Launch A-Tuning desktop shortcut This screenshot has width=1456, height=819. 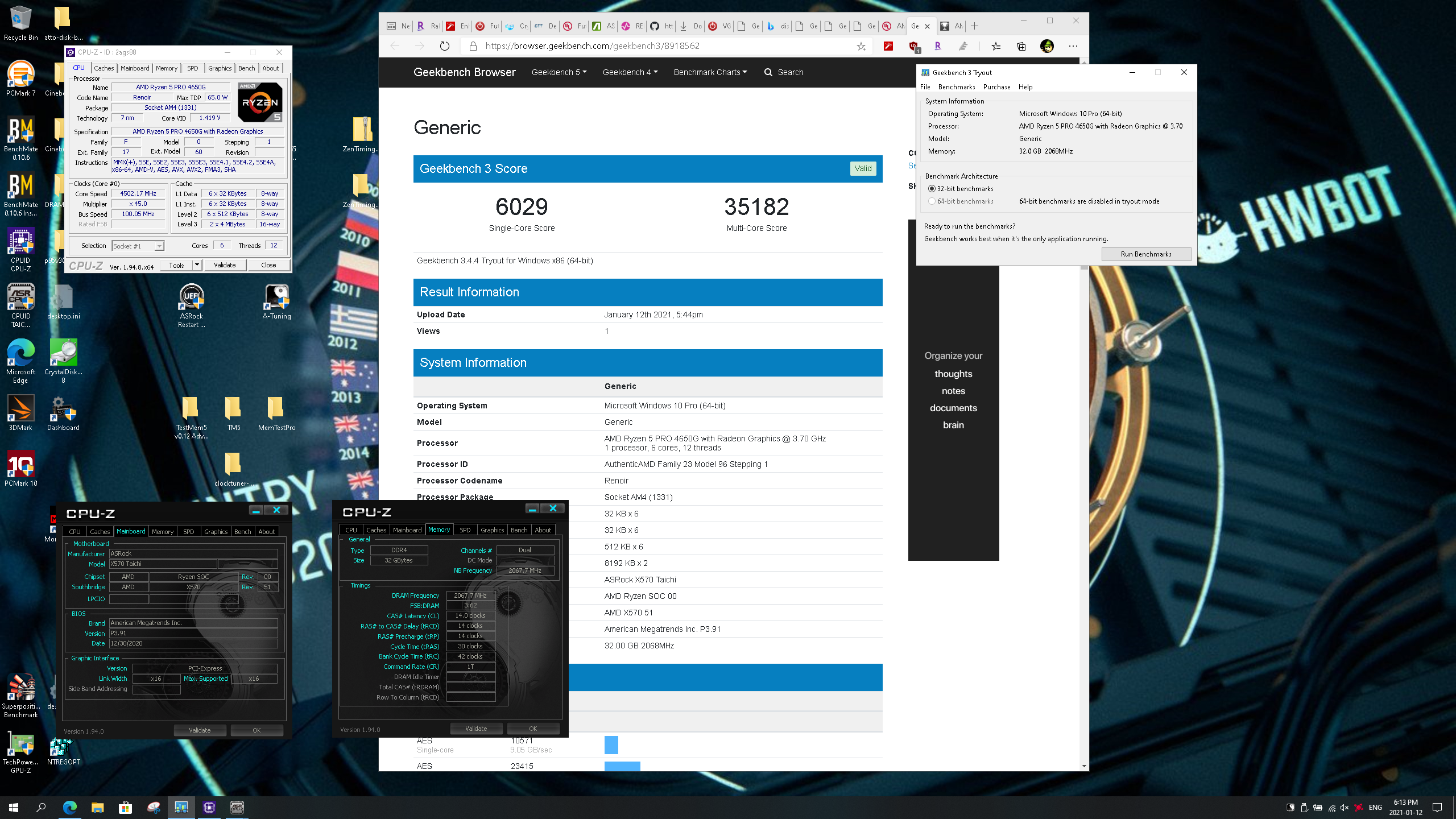click(276, 302)
